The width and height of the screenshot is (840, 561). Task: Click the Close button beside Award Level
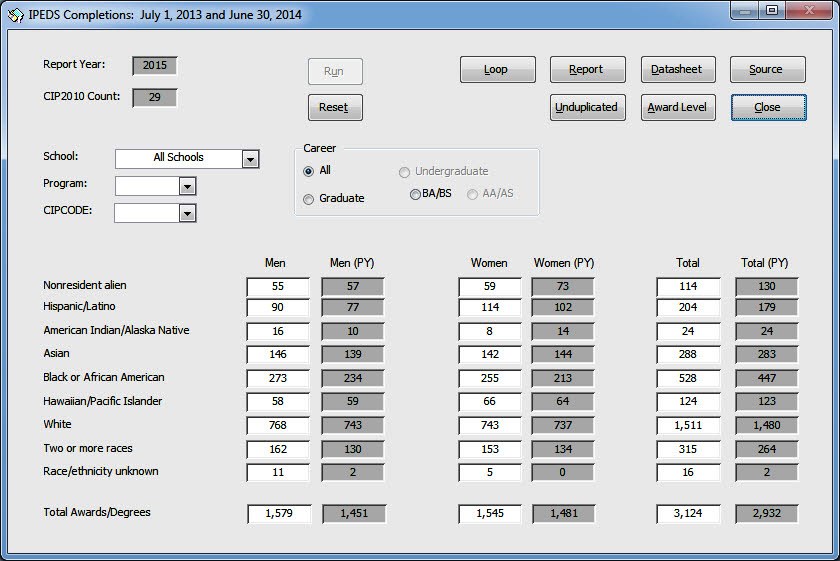pyautogui.click(x=769, y=108)
